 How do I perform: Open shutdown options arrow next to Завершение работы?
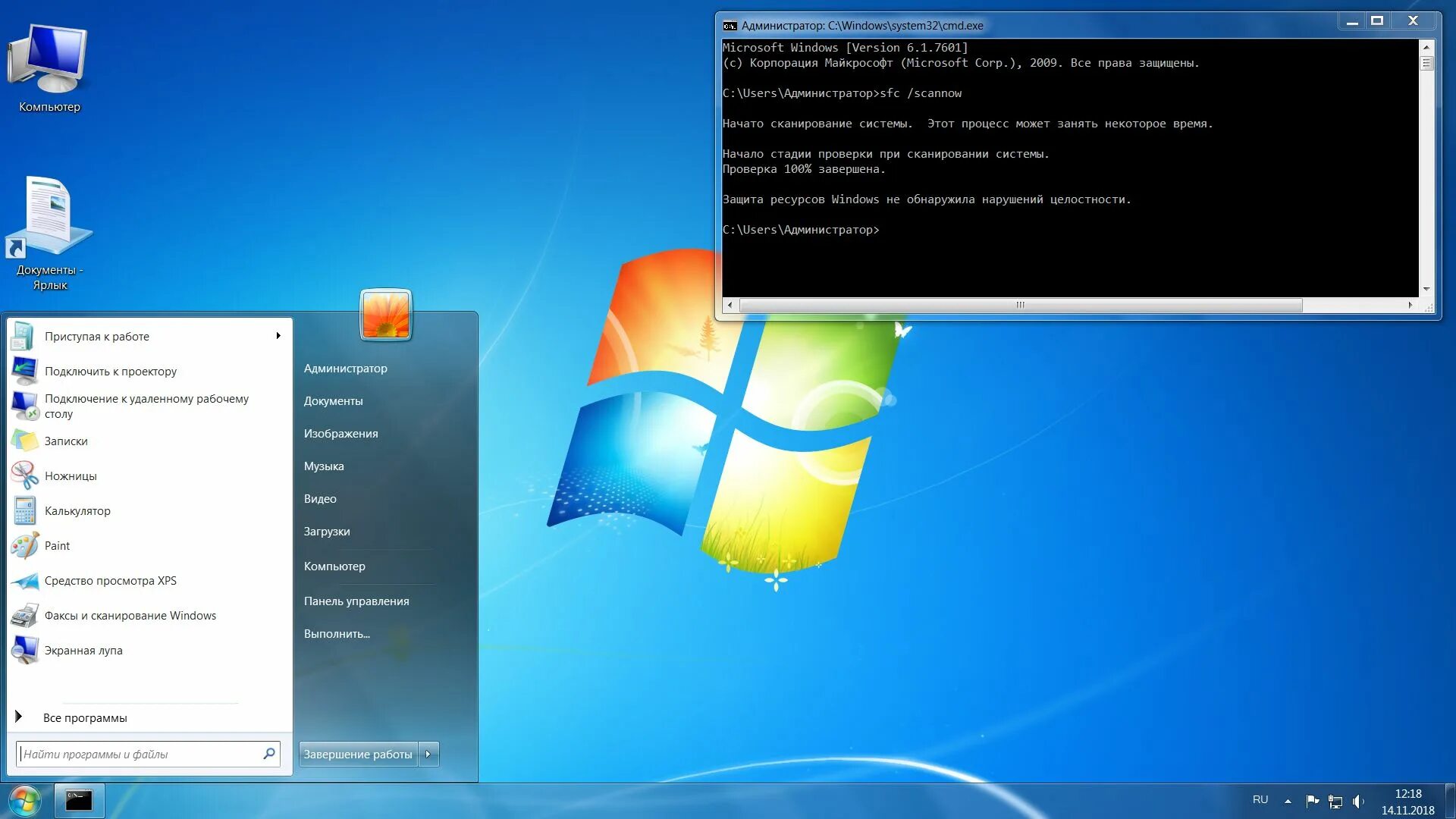(428, 754)
